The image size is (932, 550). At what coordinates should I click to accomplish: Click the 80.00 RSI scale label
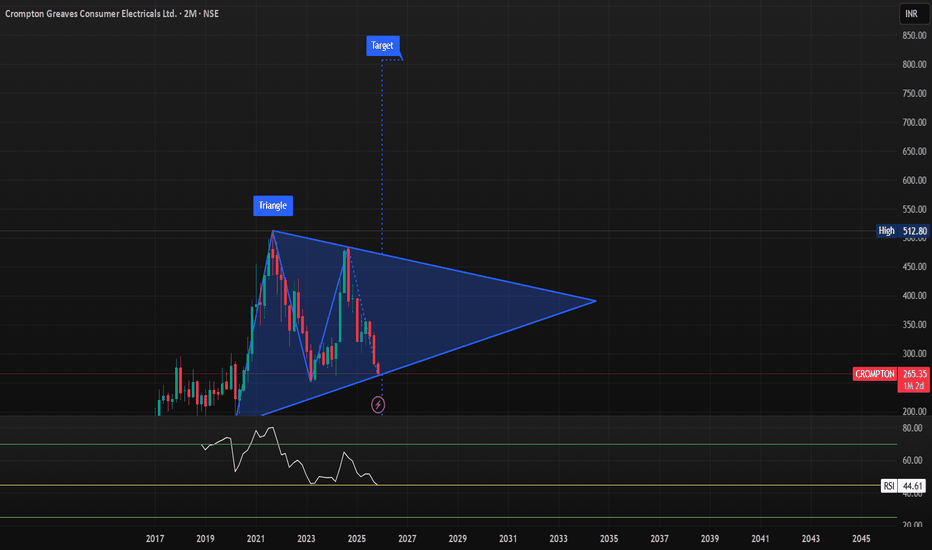(912, 428)
